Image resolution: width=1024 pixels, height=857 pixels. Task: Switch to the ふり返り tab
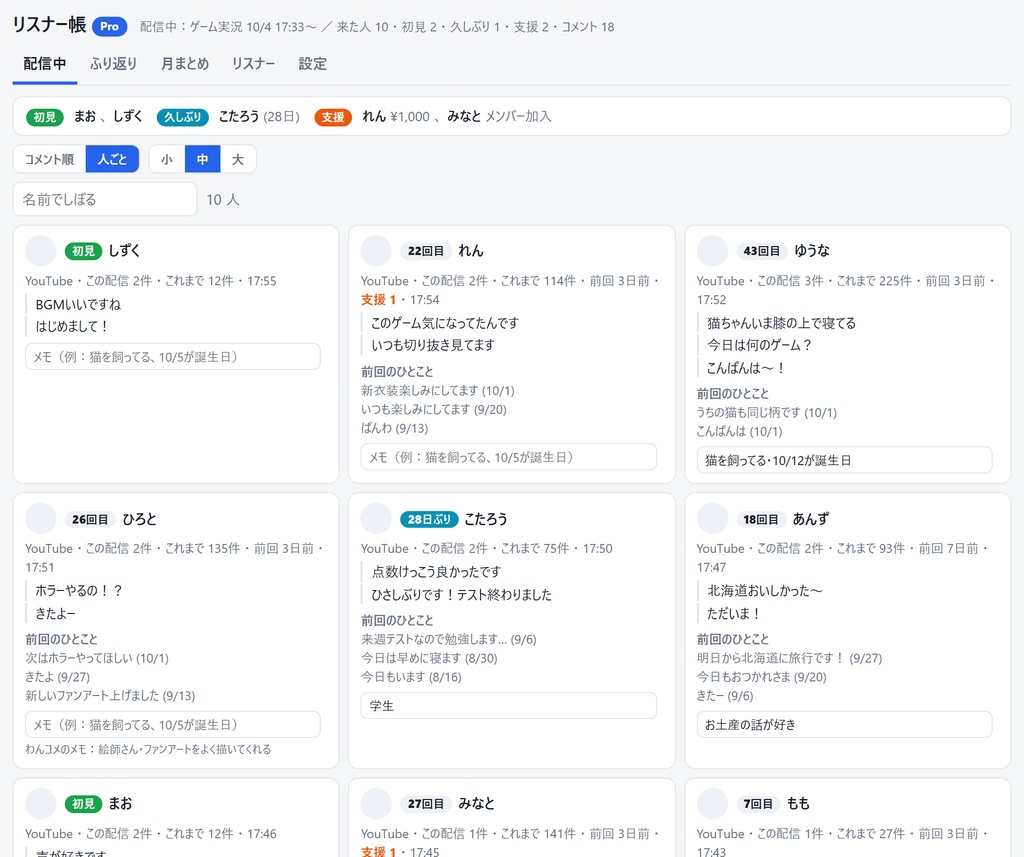pyautogui.click(x=114, y=63)
